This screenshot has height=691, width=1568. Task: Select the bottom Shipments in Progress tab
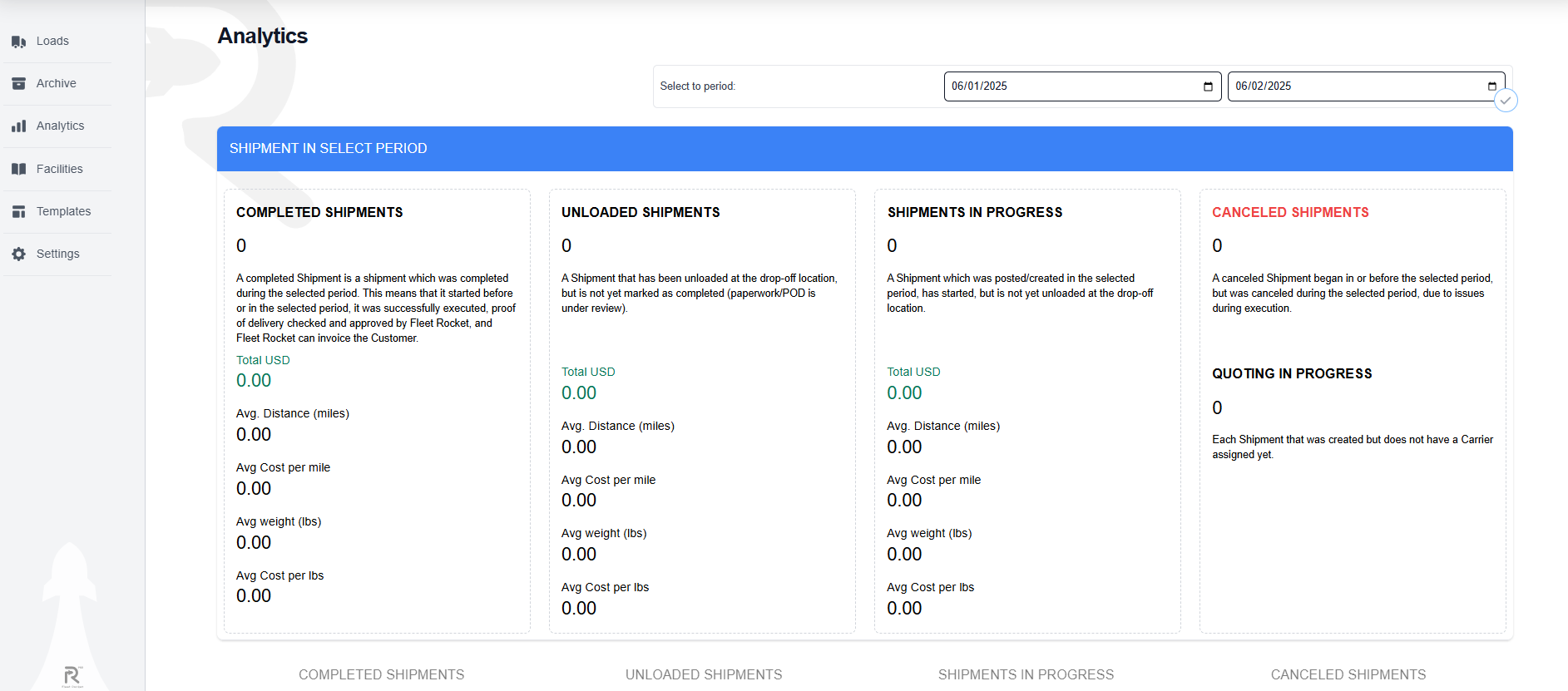coord(1026,674)
